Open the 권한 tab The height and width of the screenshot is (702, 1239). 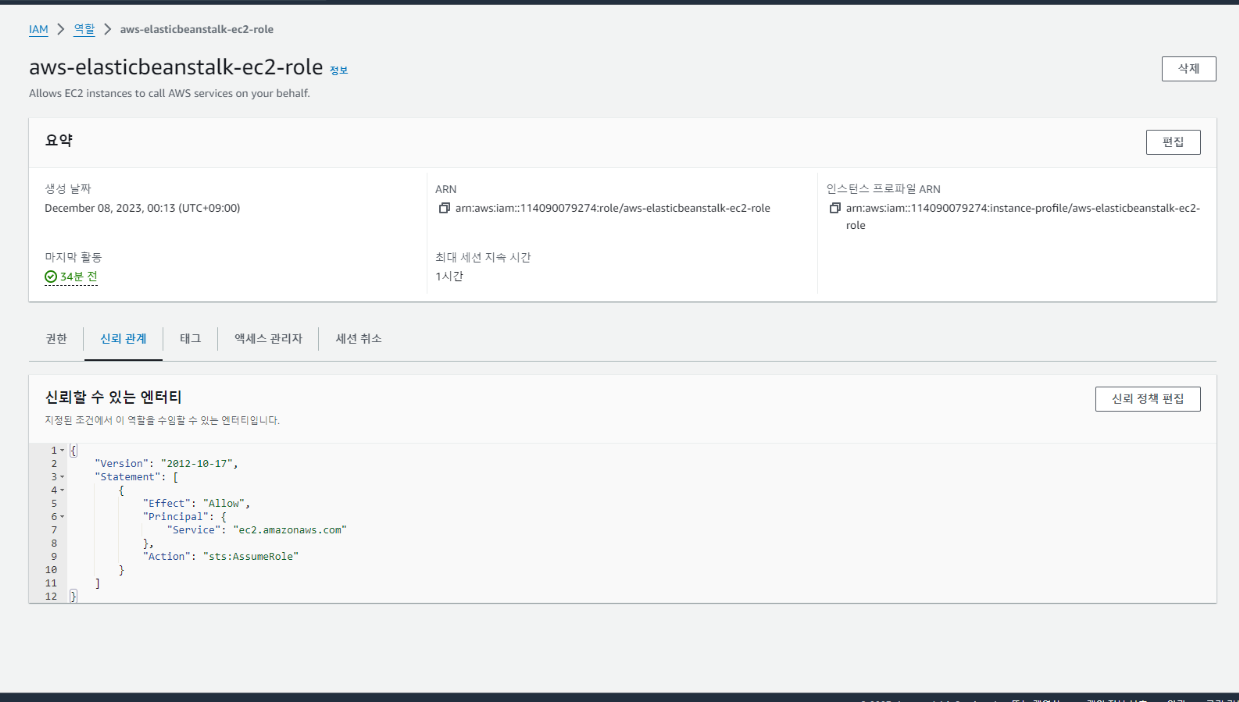pyautogui.click(x=56, y=339)
